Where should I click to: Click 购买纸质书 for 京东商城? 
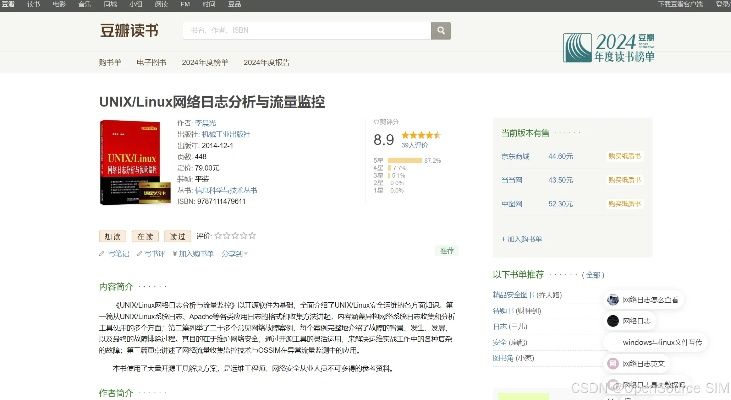point(624,156)
